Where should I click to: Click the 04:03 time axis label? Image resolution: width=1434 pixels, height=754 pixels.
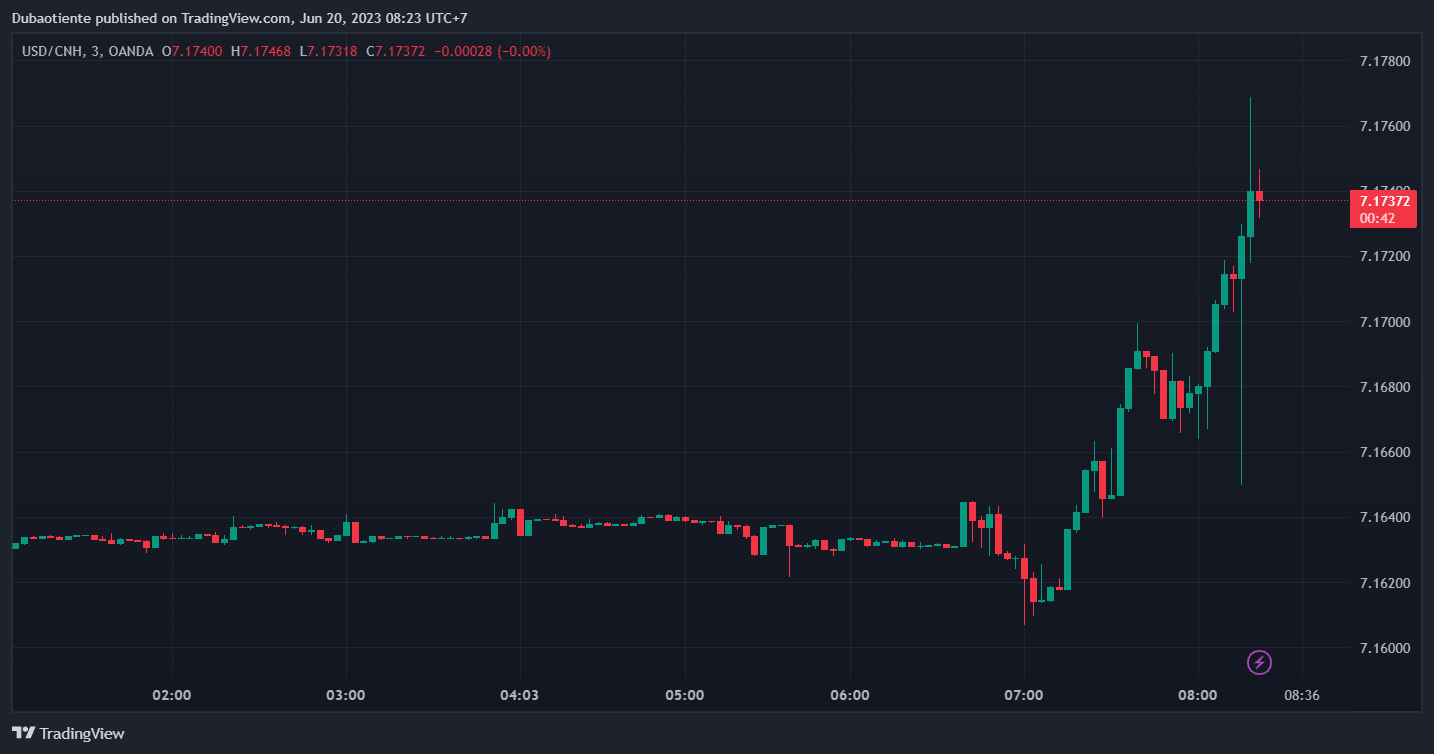[519, 695]
